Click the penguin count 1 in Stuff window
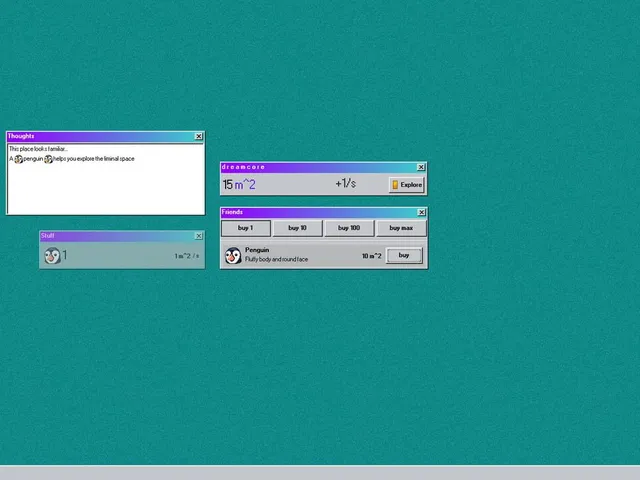The height and width of the screenshot is (480, 640). tap(65, 256)
